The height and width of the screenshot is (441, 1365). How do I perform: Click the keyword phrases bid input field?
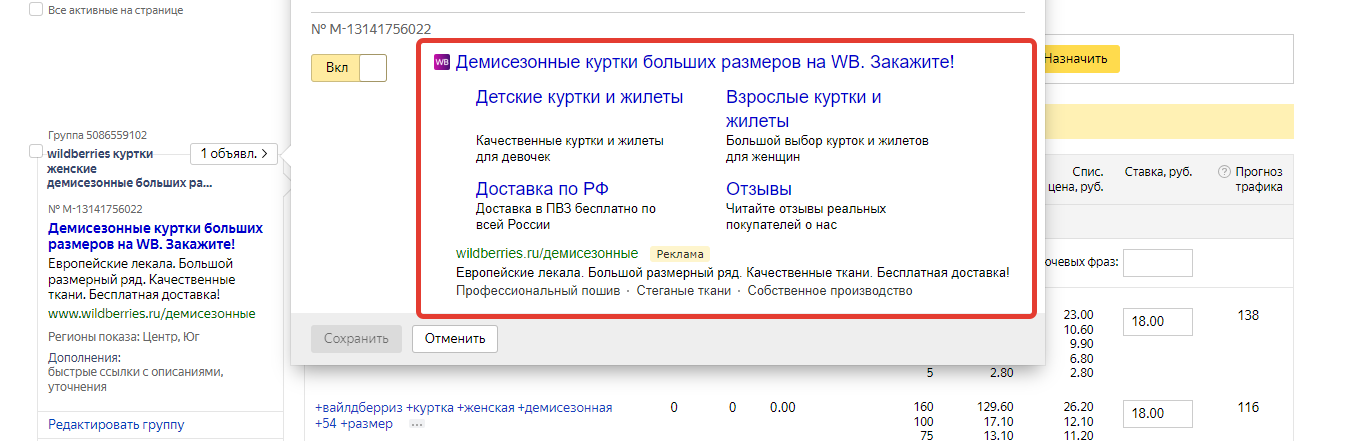pos(1158,263)
